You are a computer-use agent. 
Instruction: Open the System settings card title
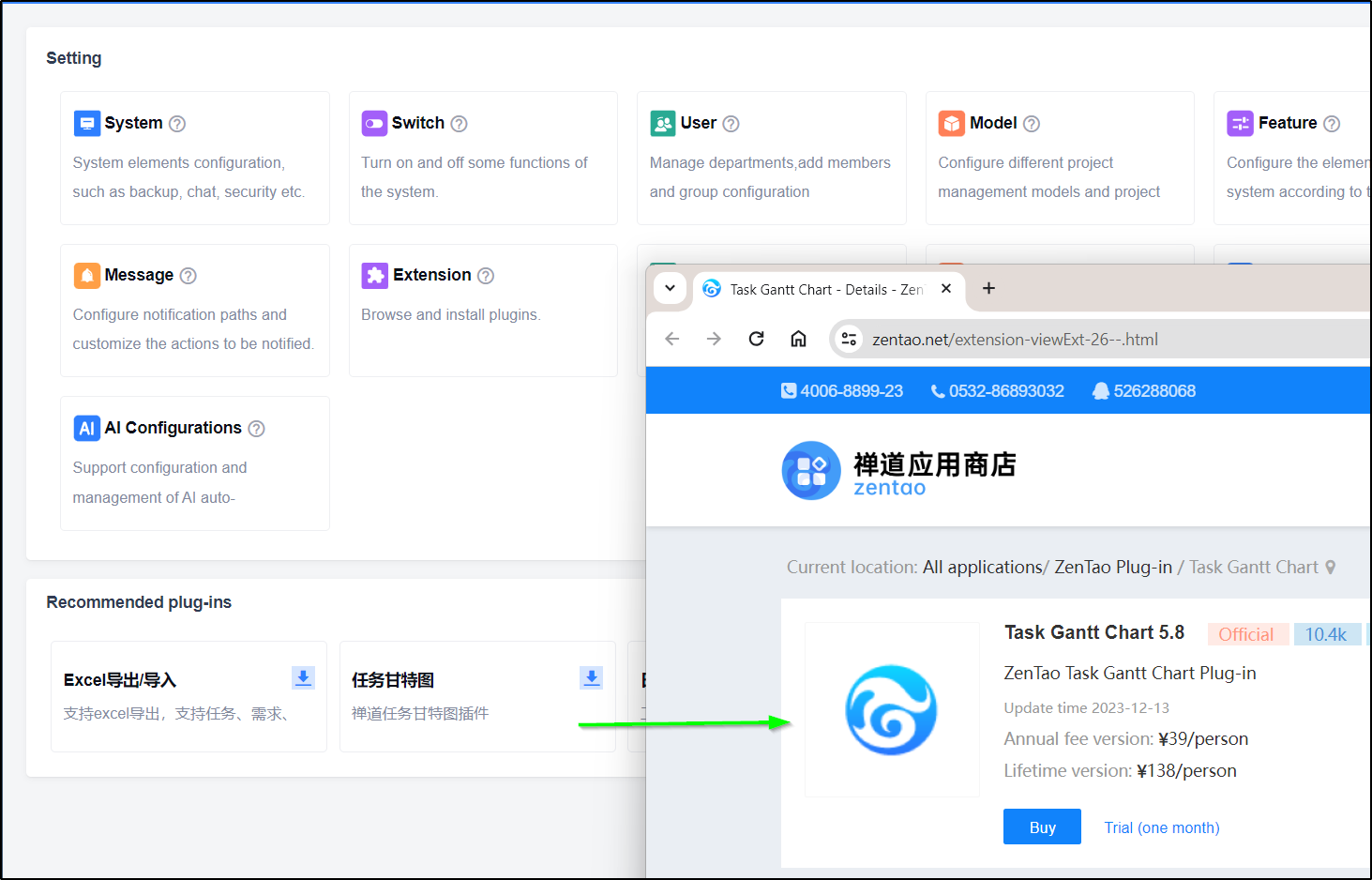coord(133,123)
